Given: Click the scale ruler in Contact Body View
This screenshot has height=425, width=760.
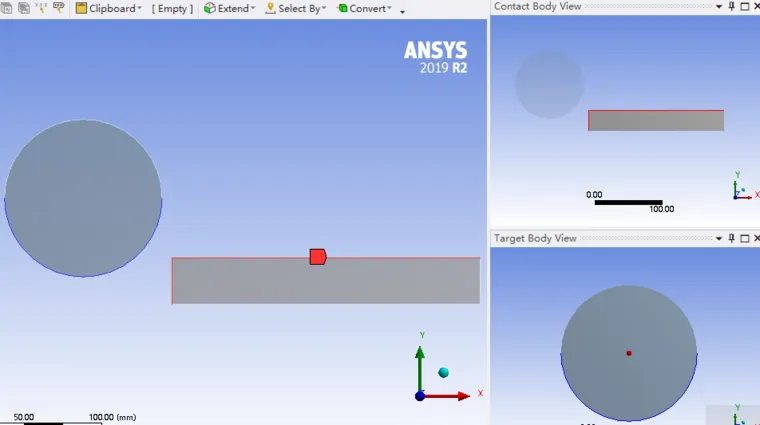Looking at the screenshot, I should coord(628,203).
